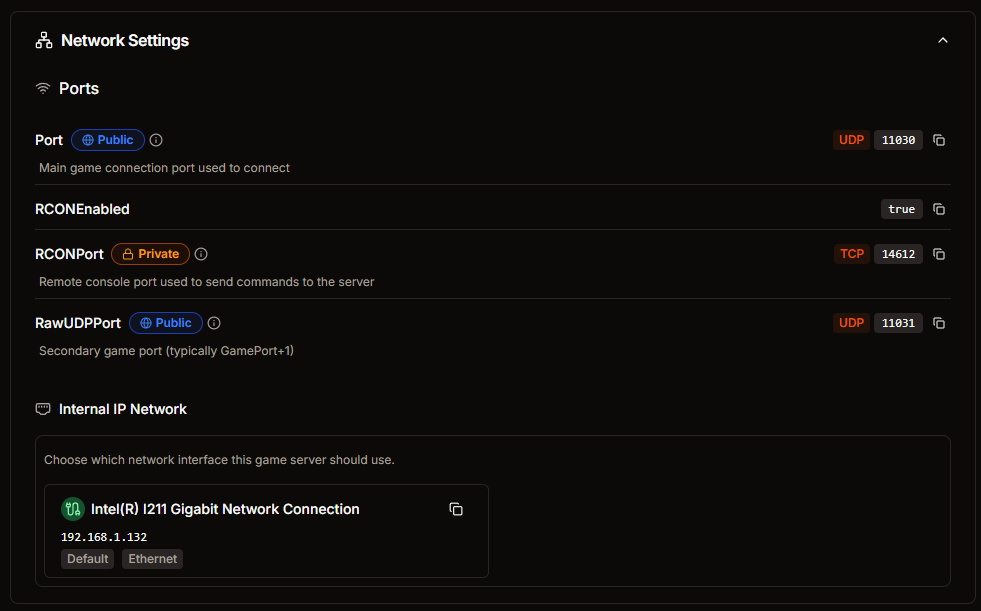981x611 pixels.
Task: Click the true value of RCONEnabled
Action: click(x=902, y=209)
